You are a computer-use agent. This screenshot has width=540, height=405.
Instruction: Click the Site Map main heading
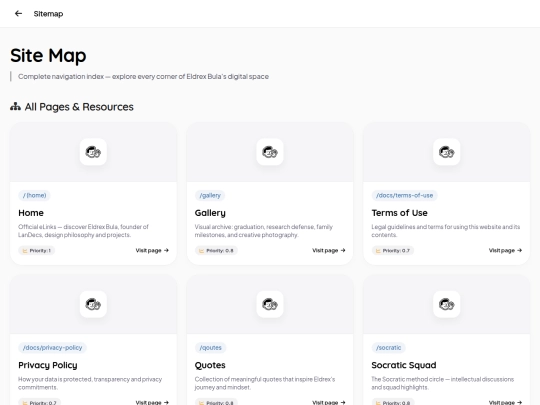click(x=48, y=55)
